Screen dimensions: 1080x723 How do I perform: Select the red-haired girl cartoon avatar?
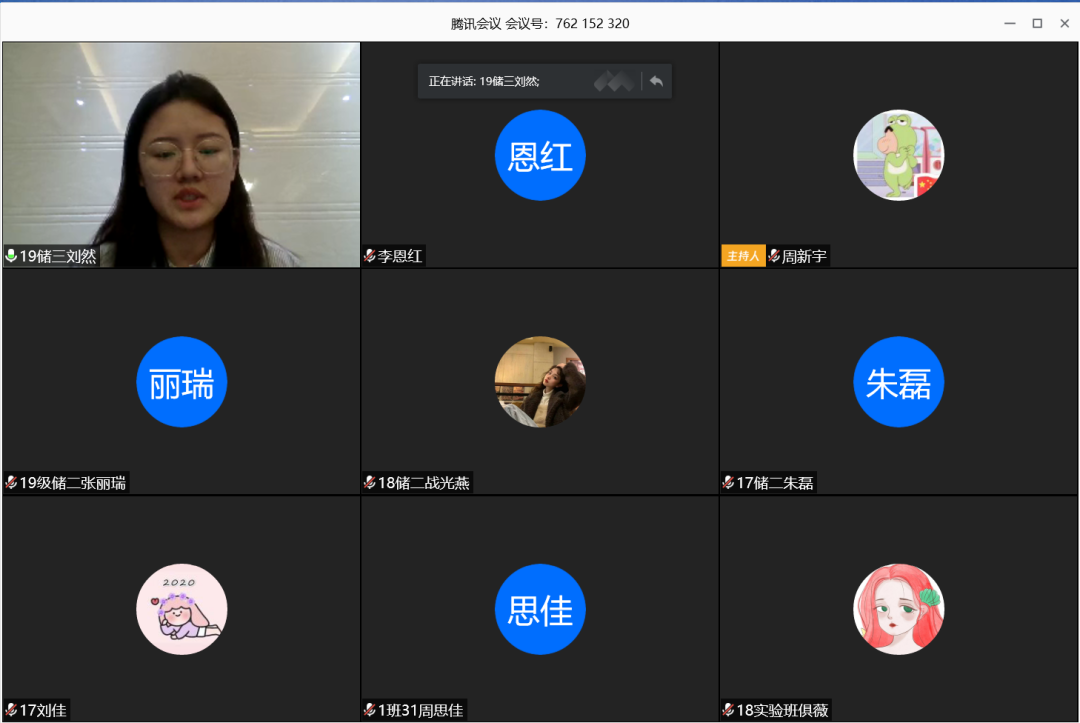[x=898, y=609]
